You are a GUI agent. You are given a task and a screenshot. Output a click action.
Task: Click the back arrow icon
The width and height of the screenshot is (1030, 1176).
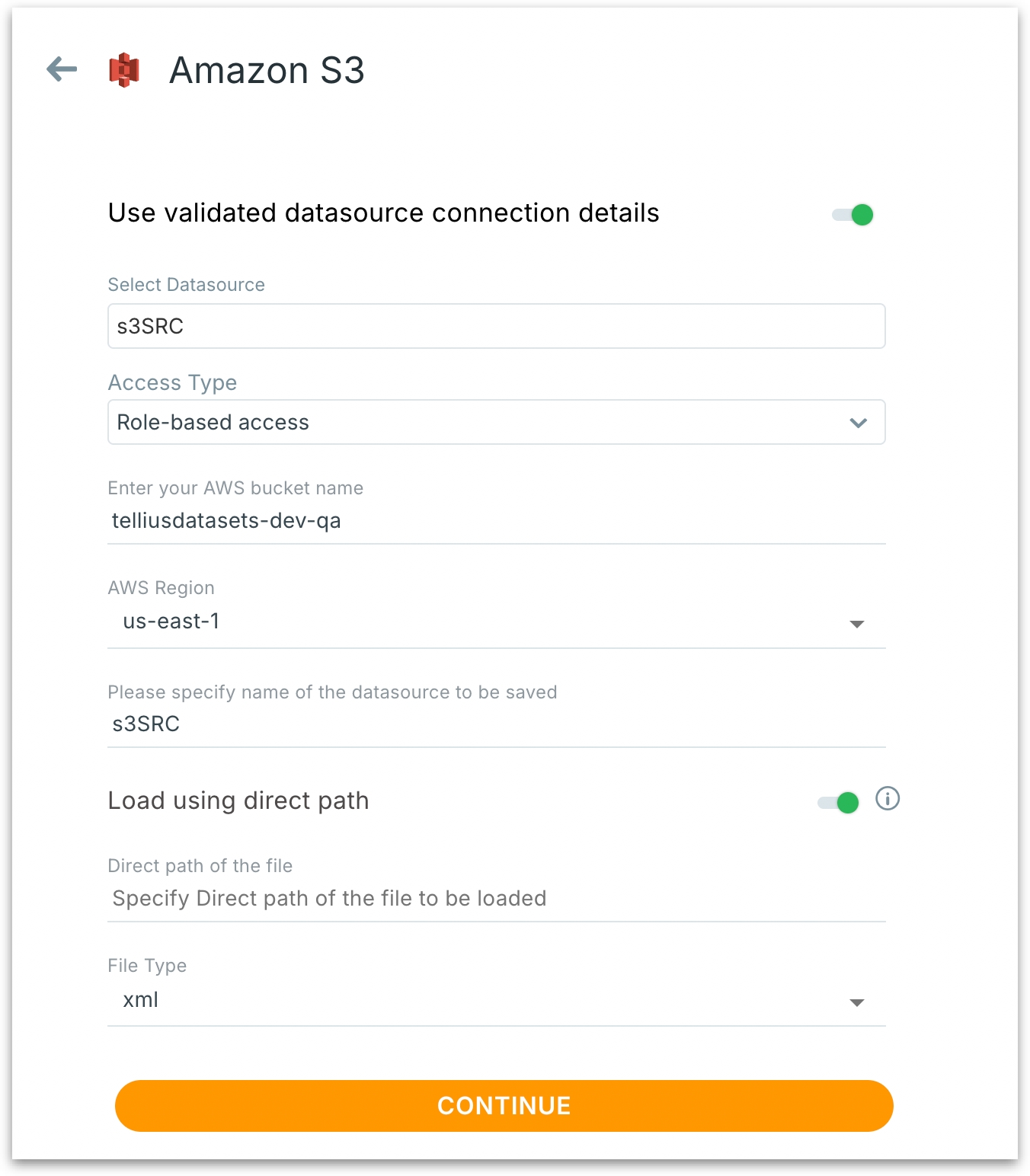click(x=62, y=69)
